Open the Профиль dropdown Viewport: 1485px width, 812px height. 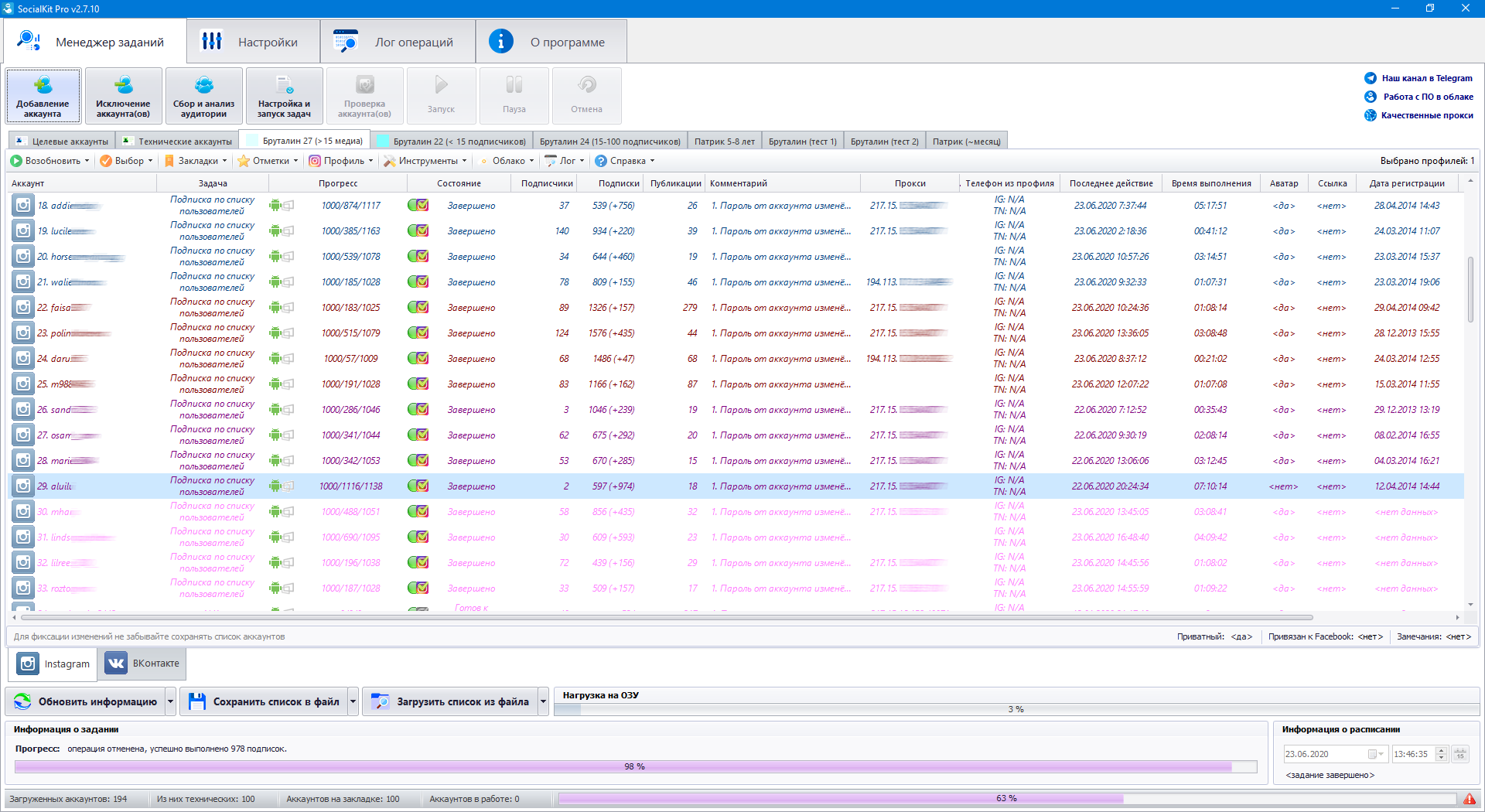[x=341, y=161]
